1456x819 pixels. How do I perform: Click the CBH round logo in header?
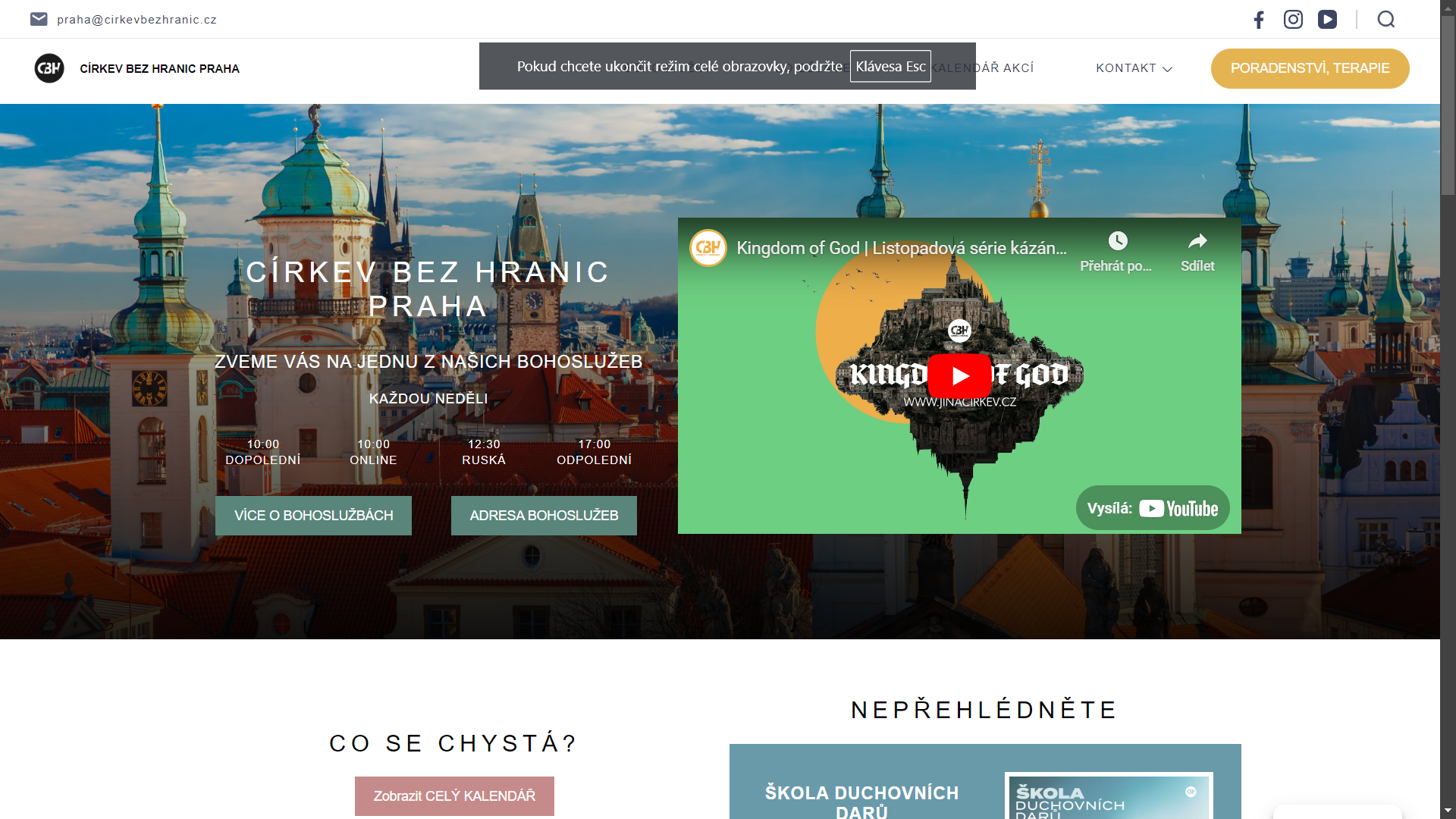[x=49, y=68]
